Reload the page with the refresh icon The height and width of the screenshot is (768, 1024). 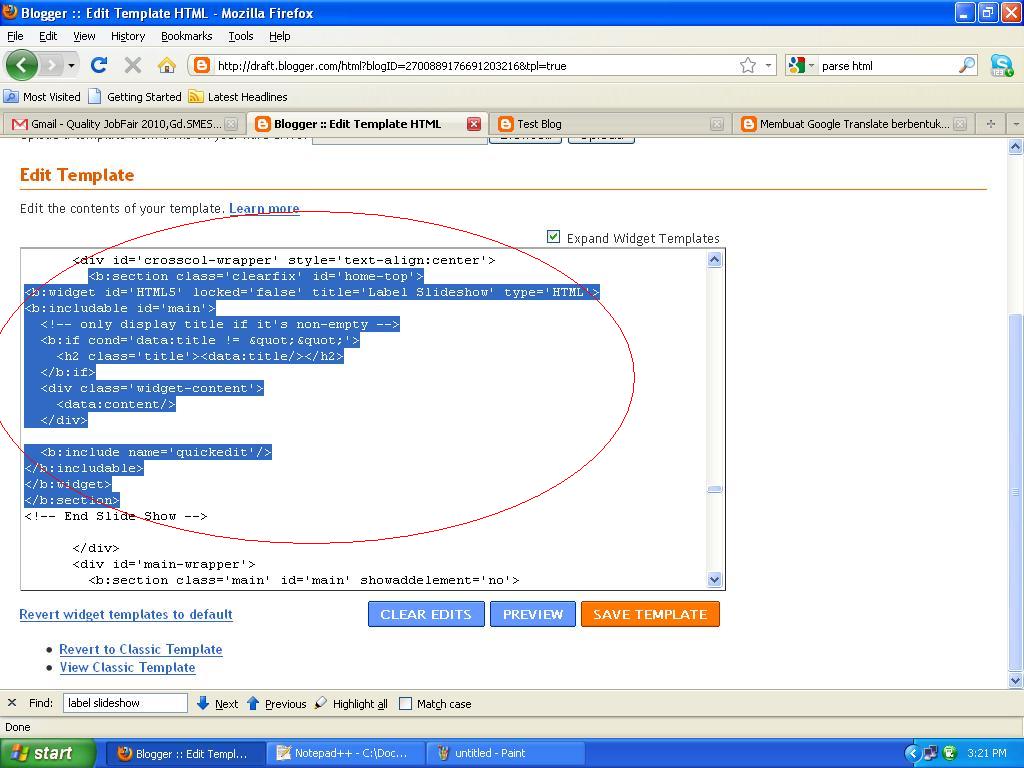(x=99, y=65)
